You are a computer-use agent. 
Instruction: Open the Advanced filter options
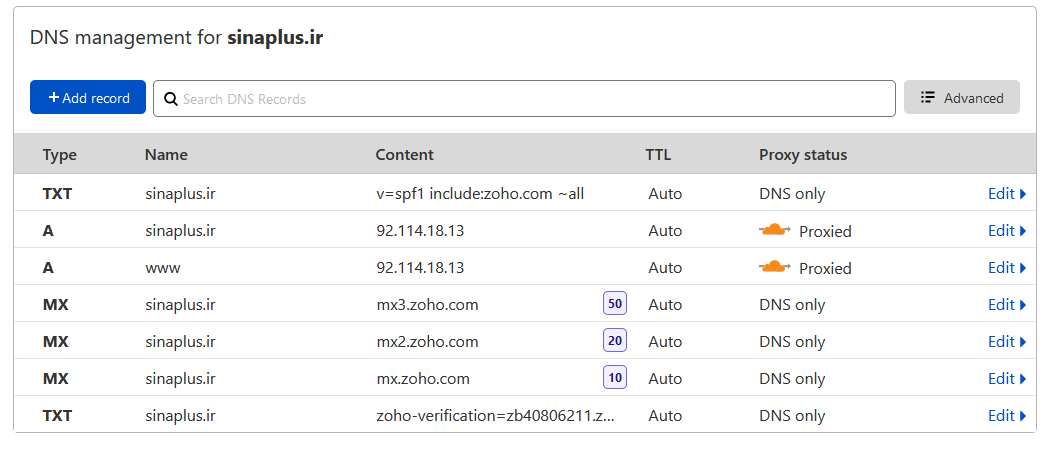coord(961,98)
